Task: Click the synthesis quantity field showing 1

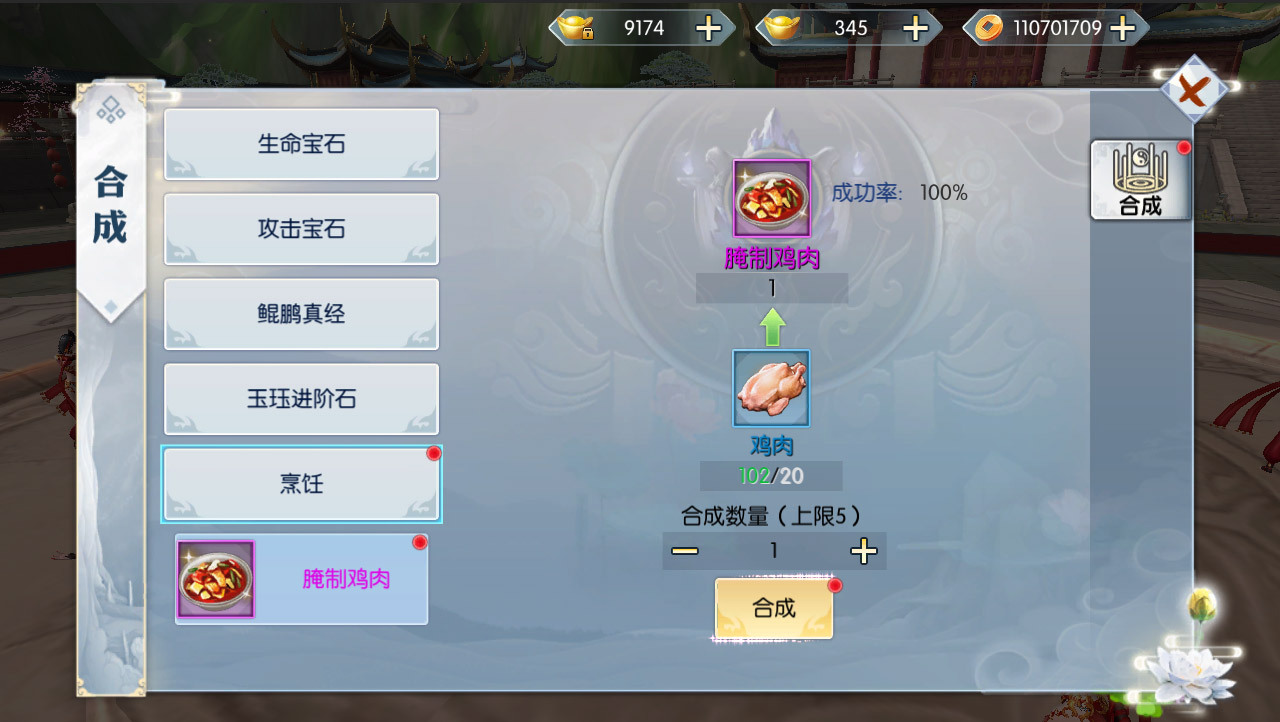Action: pyautogui.click(x=773, y=551)
